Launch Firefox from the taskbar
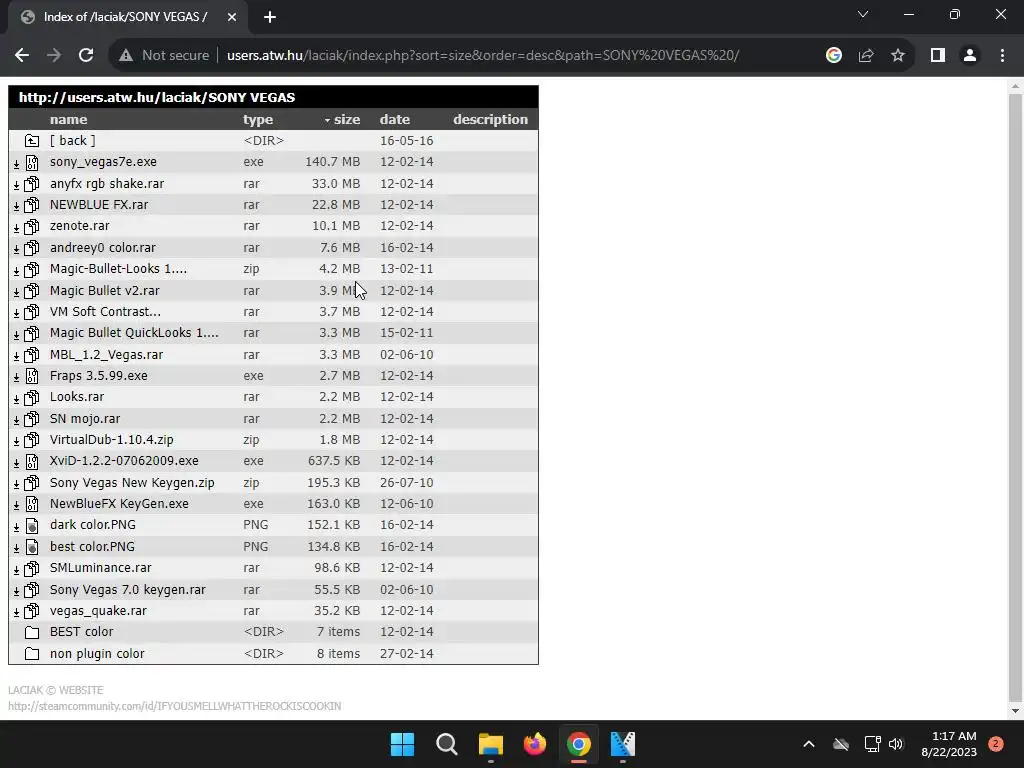 point(535,744)
